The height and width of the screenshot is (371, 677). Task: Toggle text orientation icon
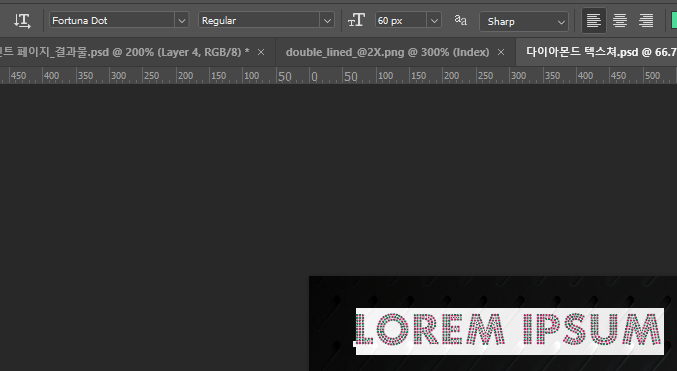[22, 21]
